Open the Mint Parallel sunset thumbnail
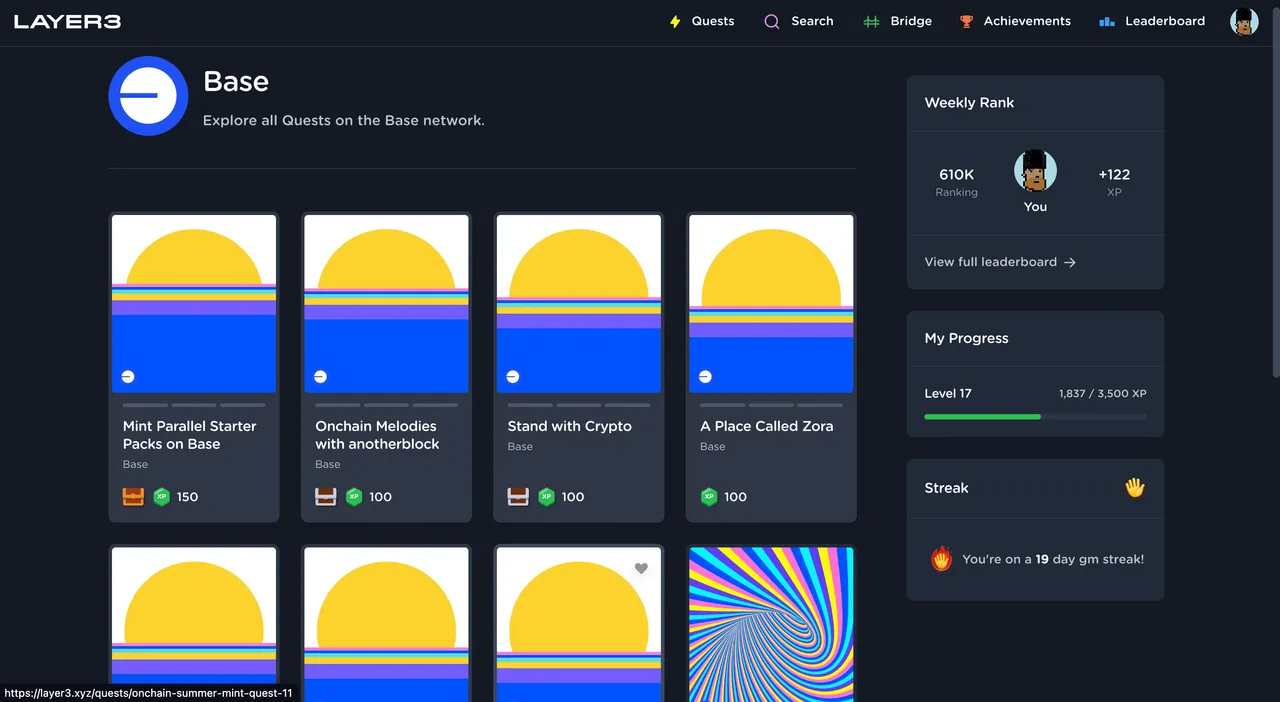 pyautogui.click(x=194, y=304)
